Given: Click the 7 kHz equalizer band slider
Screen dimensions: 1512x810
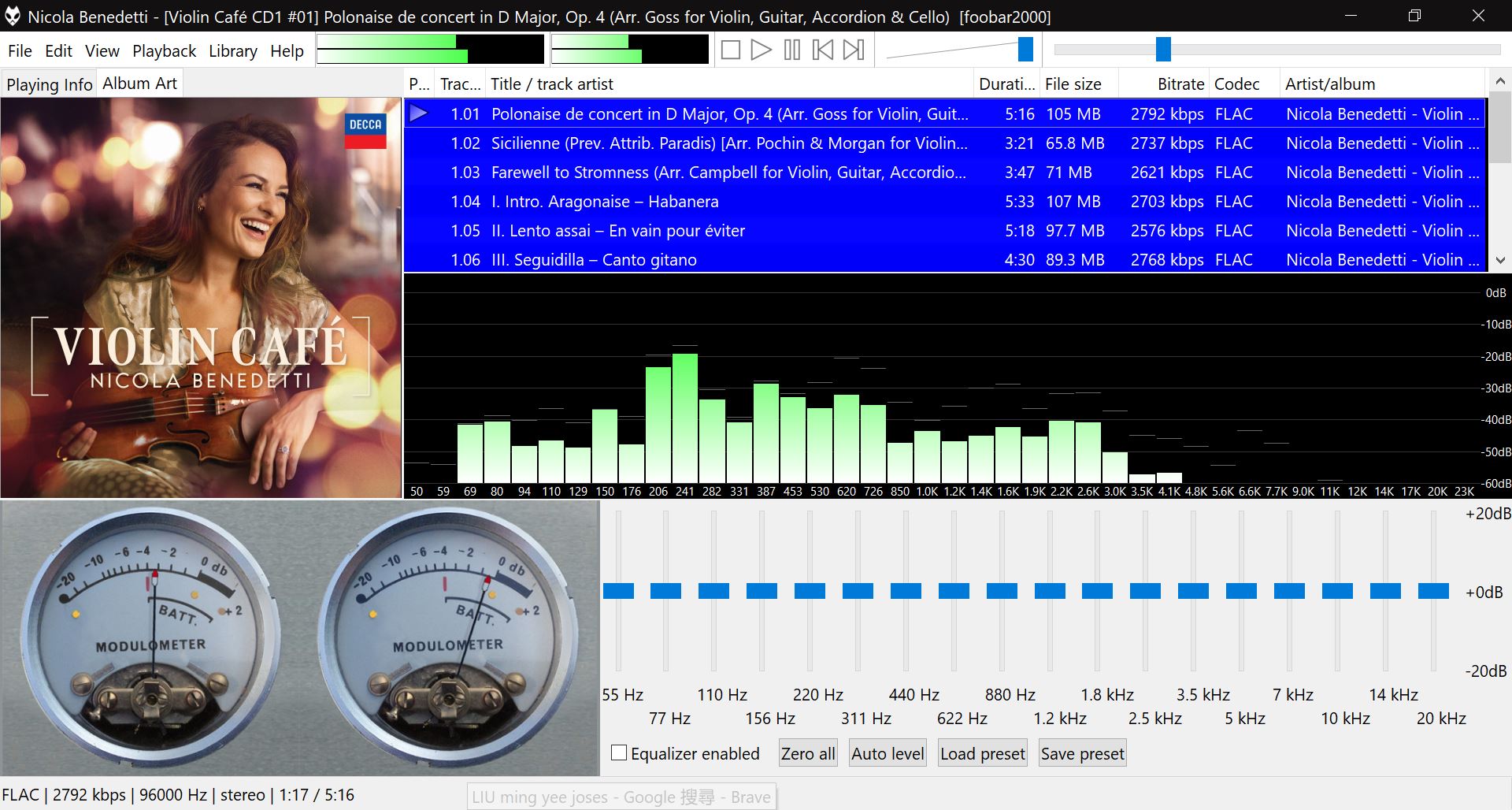Looking at the screenshot, I should point(1290,591).
